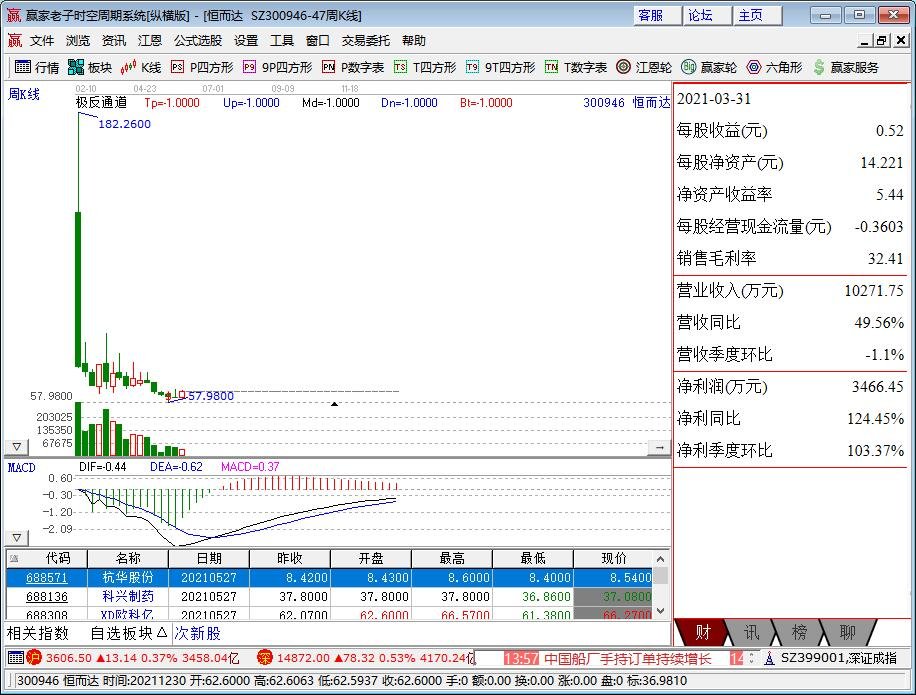The width and height of the screenshot is (916, 695).
Task: Click the application logo in title bar
Action: [x=13, y=15]
